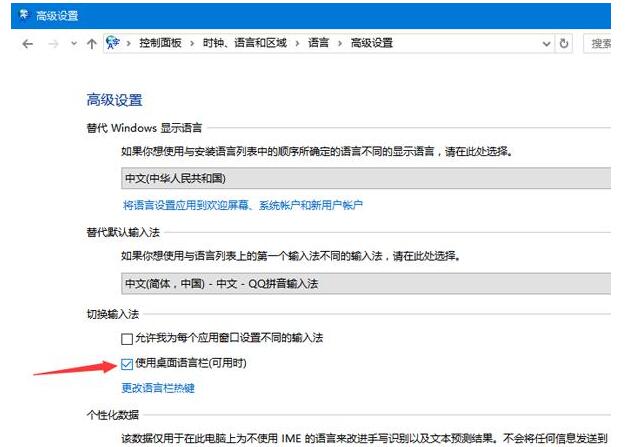The height and width of the screenshot is (447, 631).
Task: Click the forward navigation arrow
Action: tap(53, 43)
